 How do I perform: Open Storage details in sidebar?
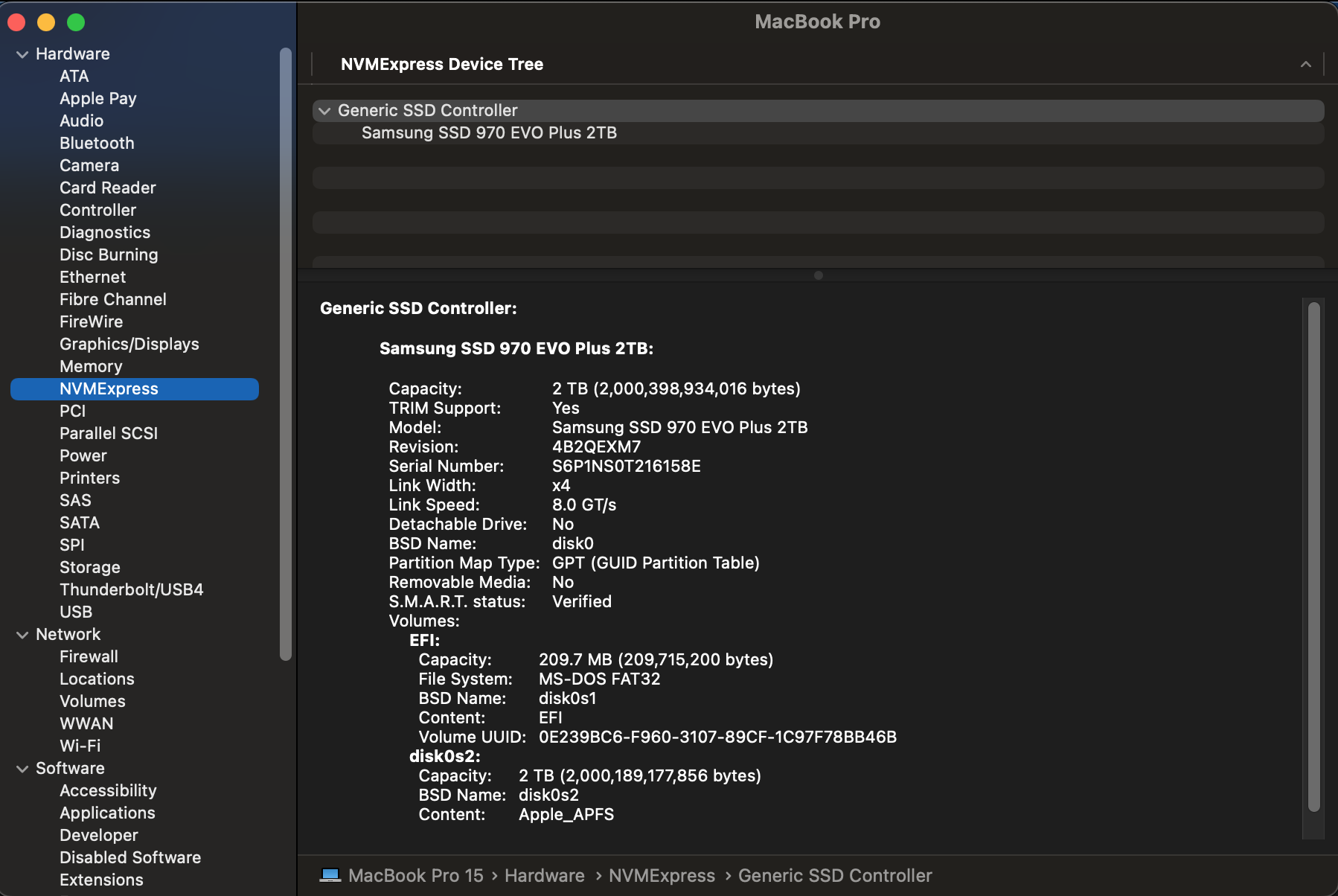(90, 568)
